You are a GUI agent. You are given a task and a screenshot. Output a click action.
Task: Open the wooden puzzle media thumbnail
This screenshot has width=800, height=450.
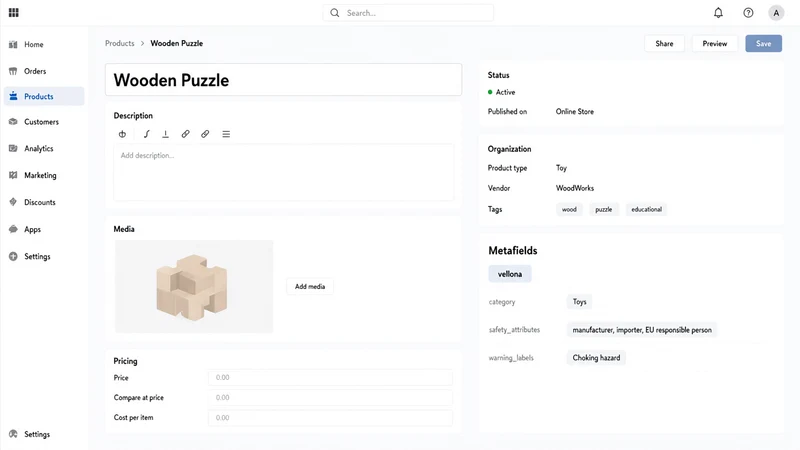point(194,286)
